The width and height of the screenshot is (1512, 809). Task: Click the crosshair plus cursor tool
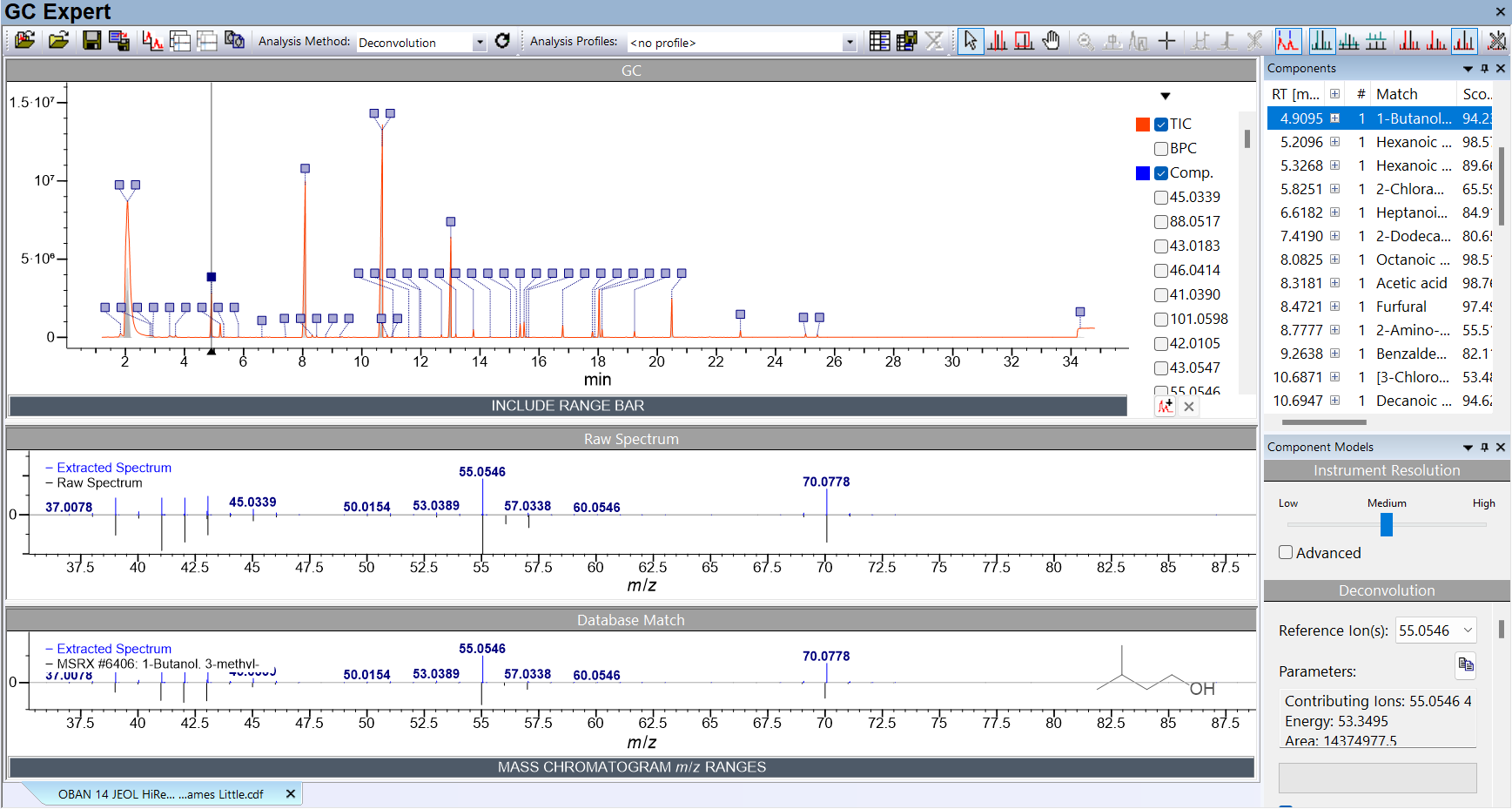click(1166, 41)
